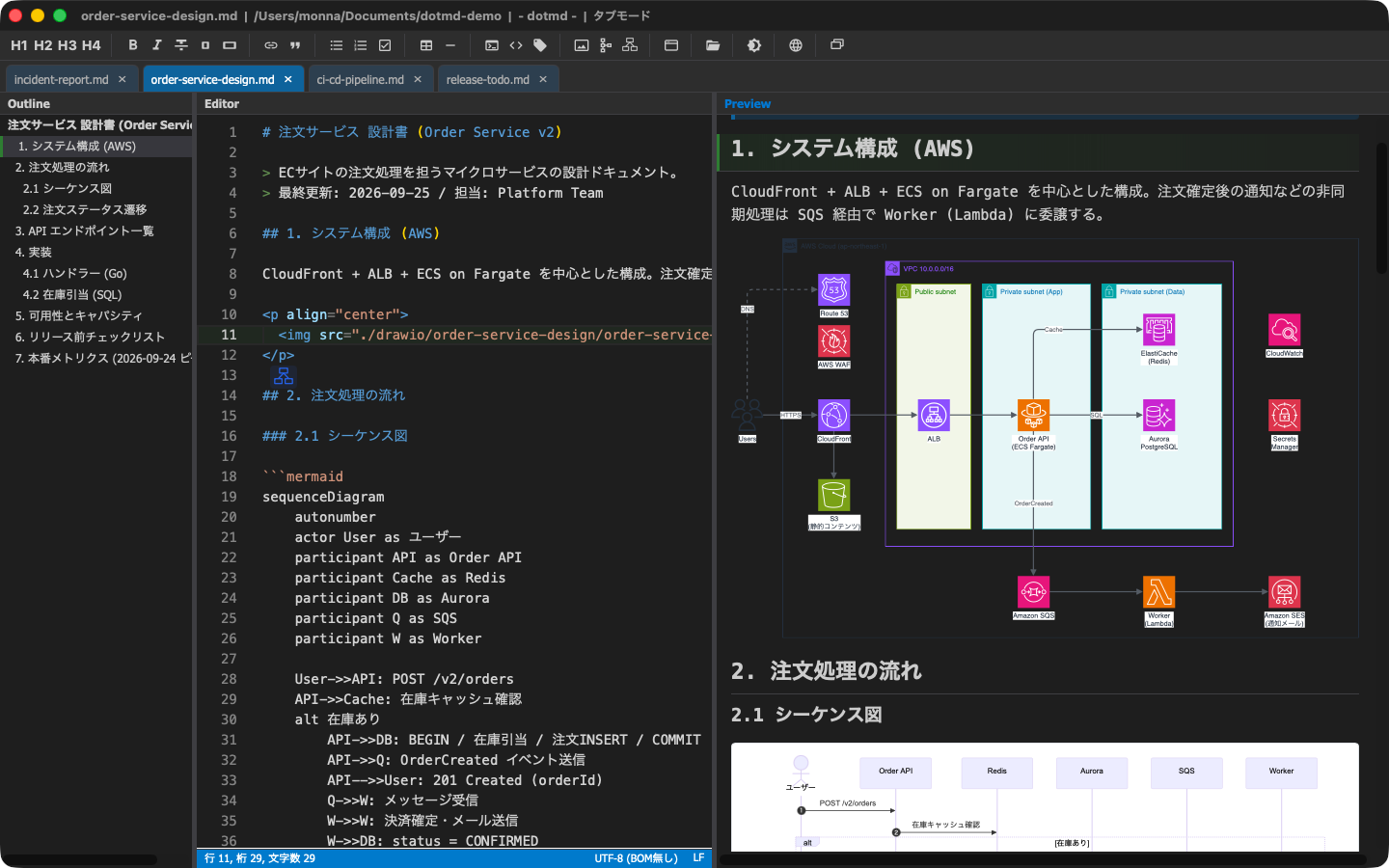Click the network diagram icon in the toolbar
This screenshot has height=868, width=1389.
[630, 45]
